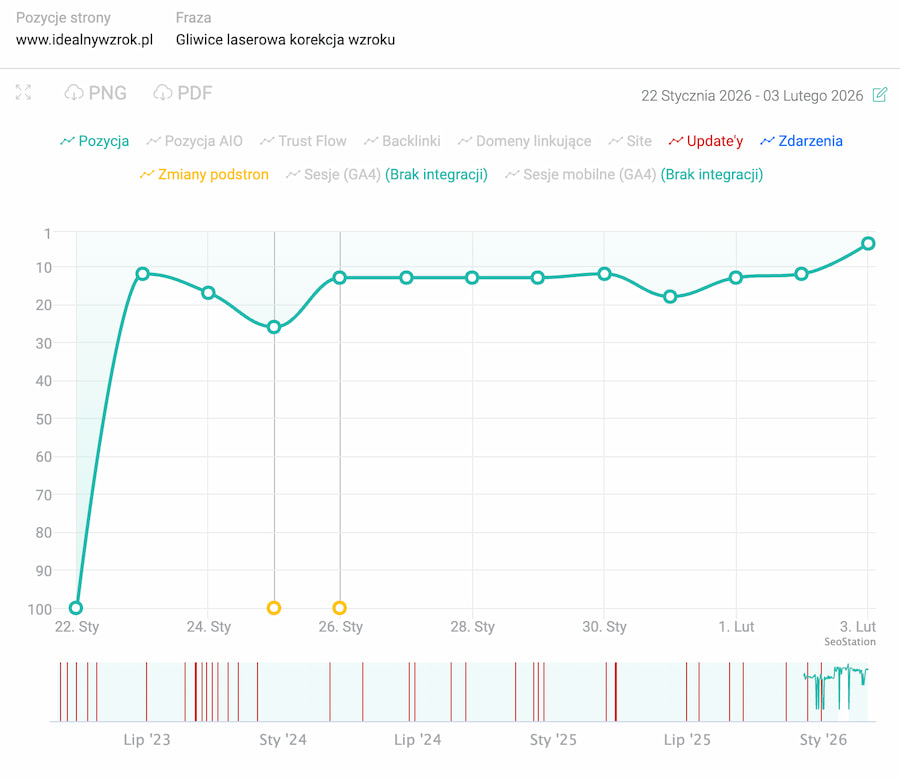
Task: Click the last data point at 3. Lut
Action: (x=868, y=244)
